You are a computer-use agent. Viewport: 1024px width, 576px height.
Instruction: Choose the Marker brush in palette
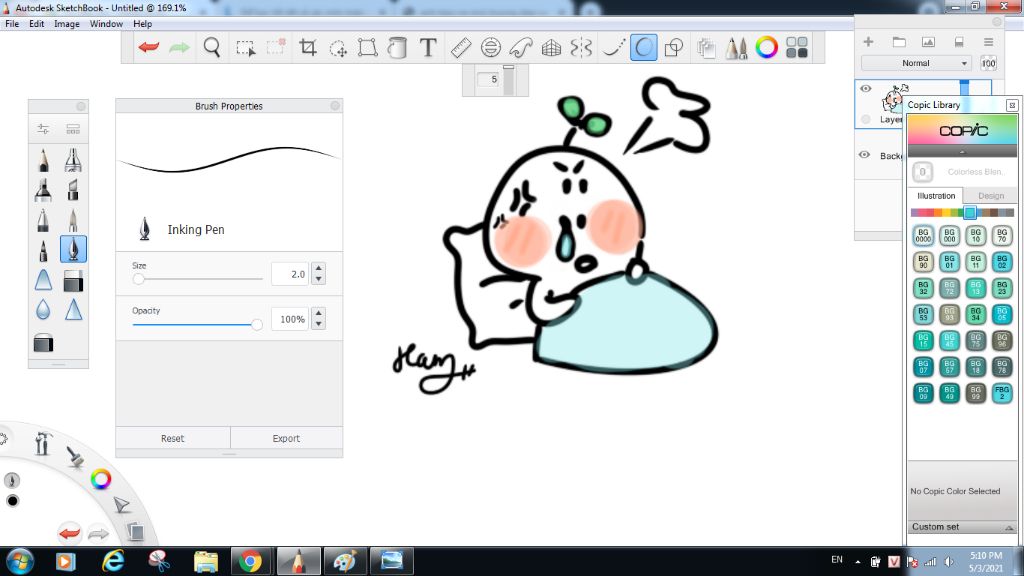[x=43, y=190]
